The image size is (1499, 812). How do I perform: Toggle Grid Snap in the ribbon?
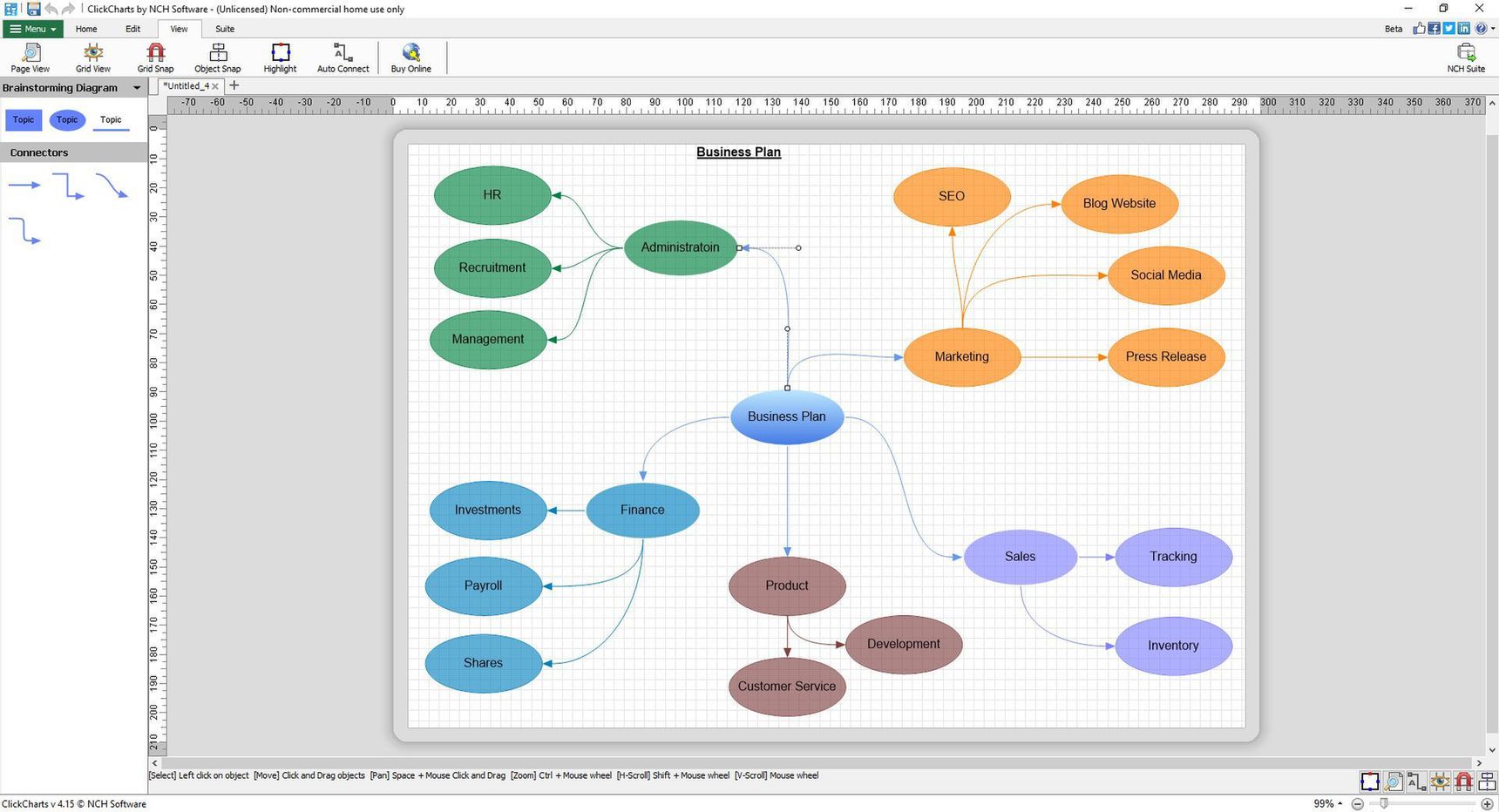point(155,58)
